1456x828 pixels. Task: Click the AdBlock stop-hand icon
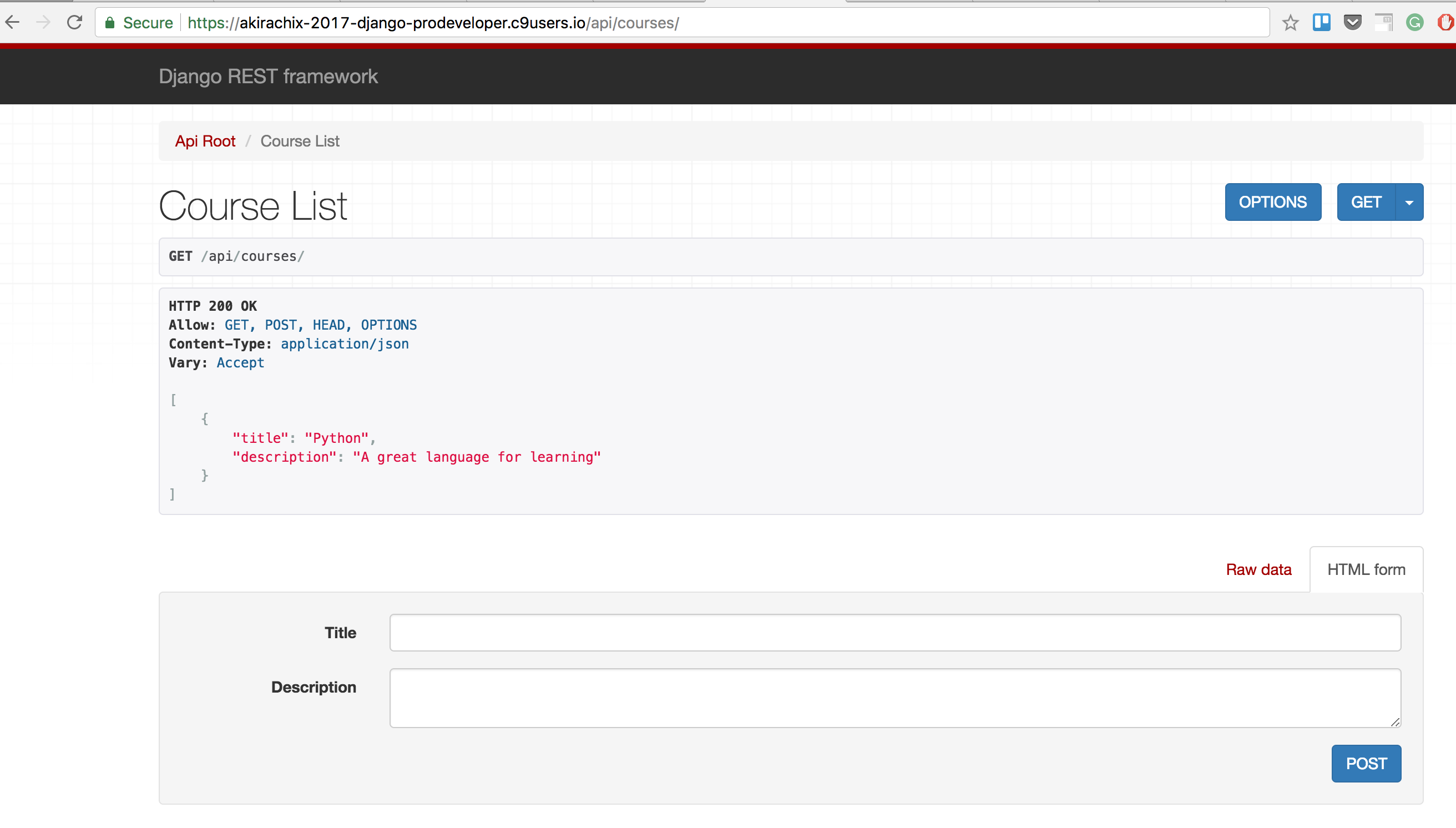coord(1445,23)
